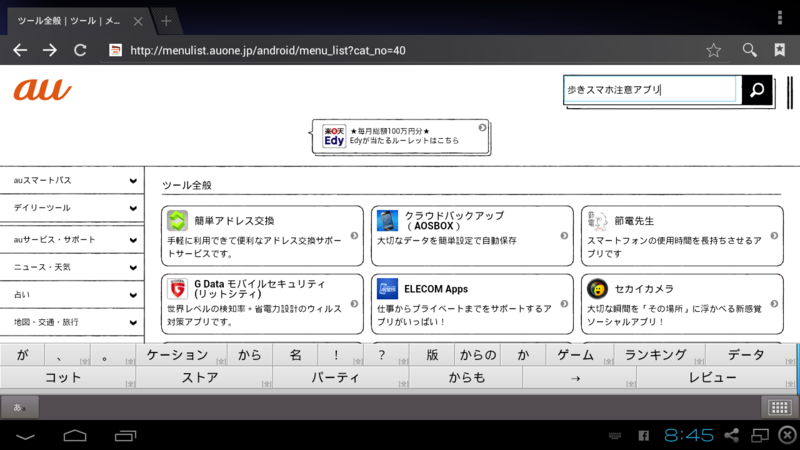Open a new tab with plus button
Viewport: 800px width, 450px height.
166,21
